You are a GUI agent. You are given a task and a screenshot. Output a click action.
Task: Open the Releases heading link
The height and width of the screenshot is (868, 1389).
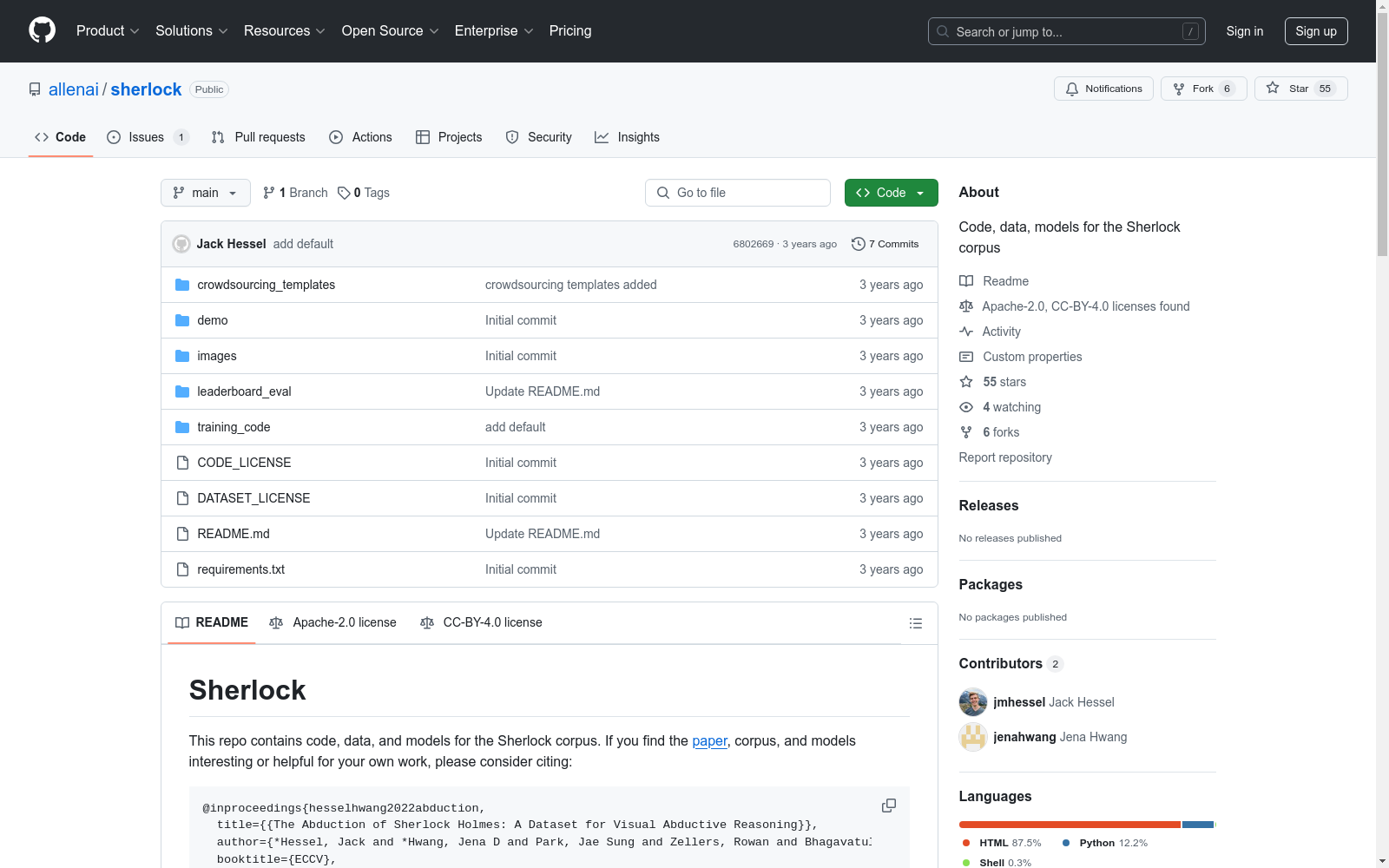pyautogui.click(x=989, y=505)
